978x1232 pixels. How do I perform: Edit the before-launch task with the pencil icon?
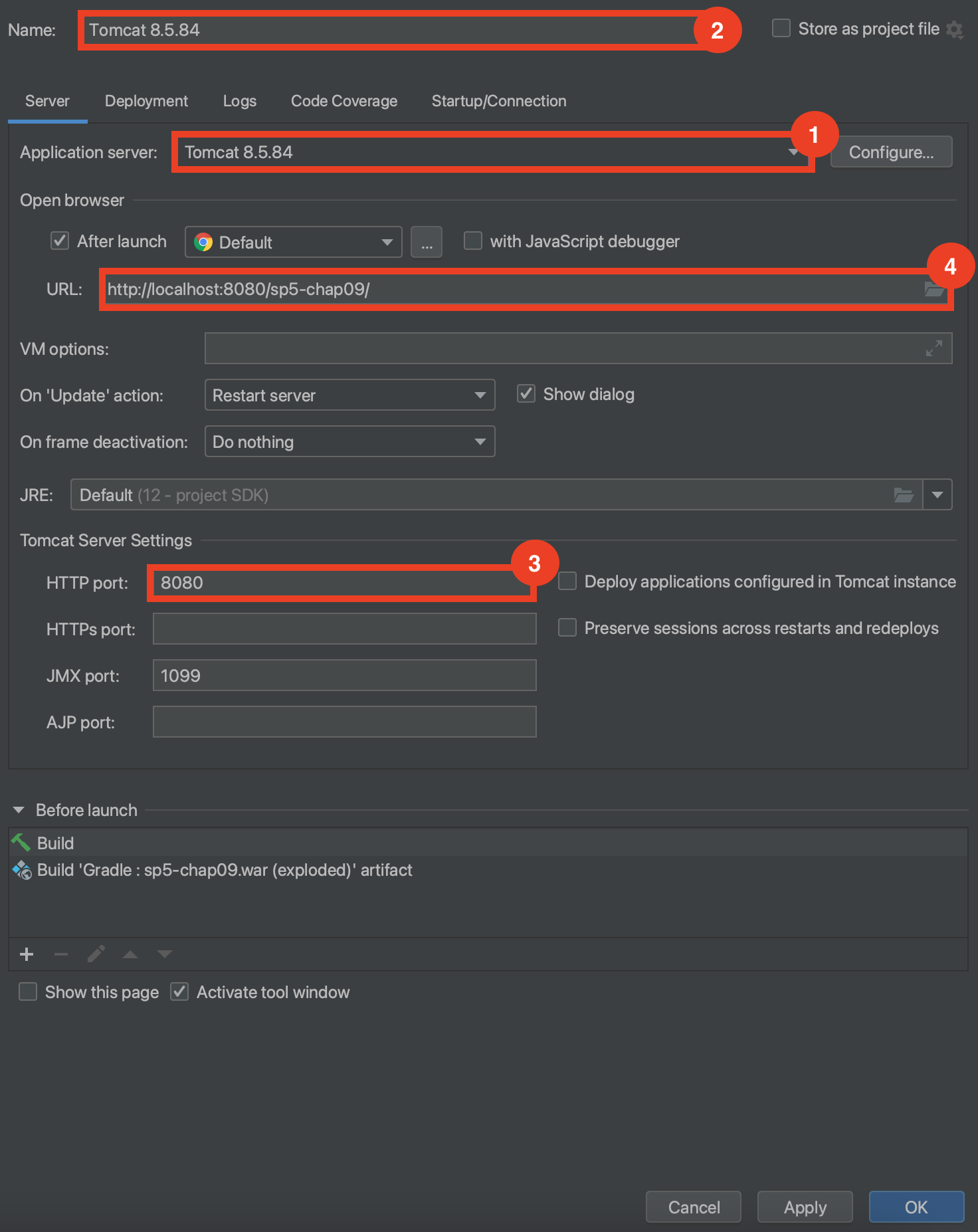tap(96, 954)
